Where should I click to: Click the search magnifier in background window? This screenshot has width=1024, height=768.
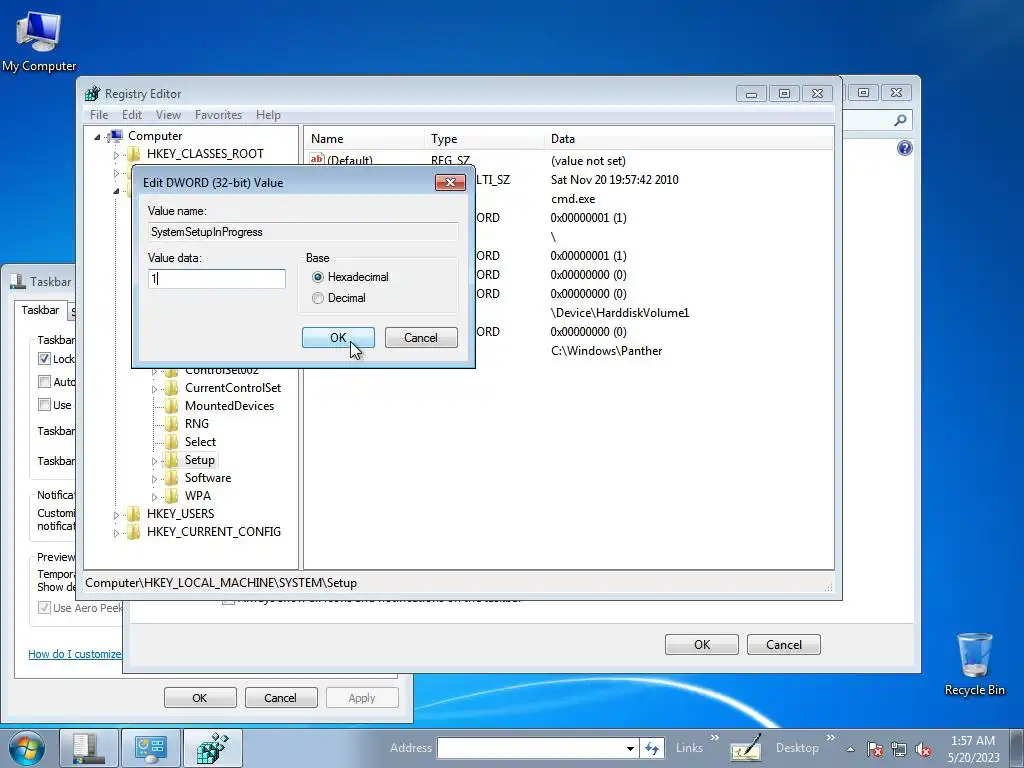point(900,120)
